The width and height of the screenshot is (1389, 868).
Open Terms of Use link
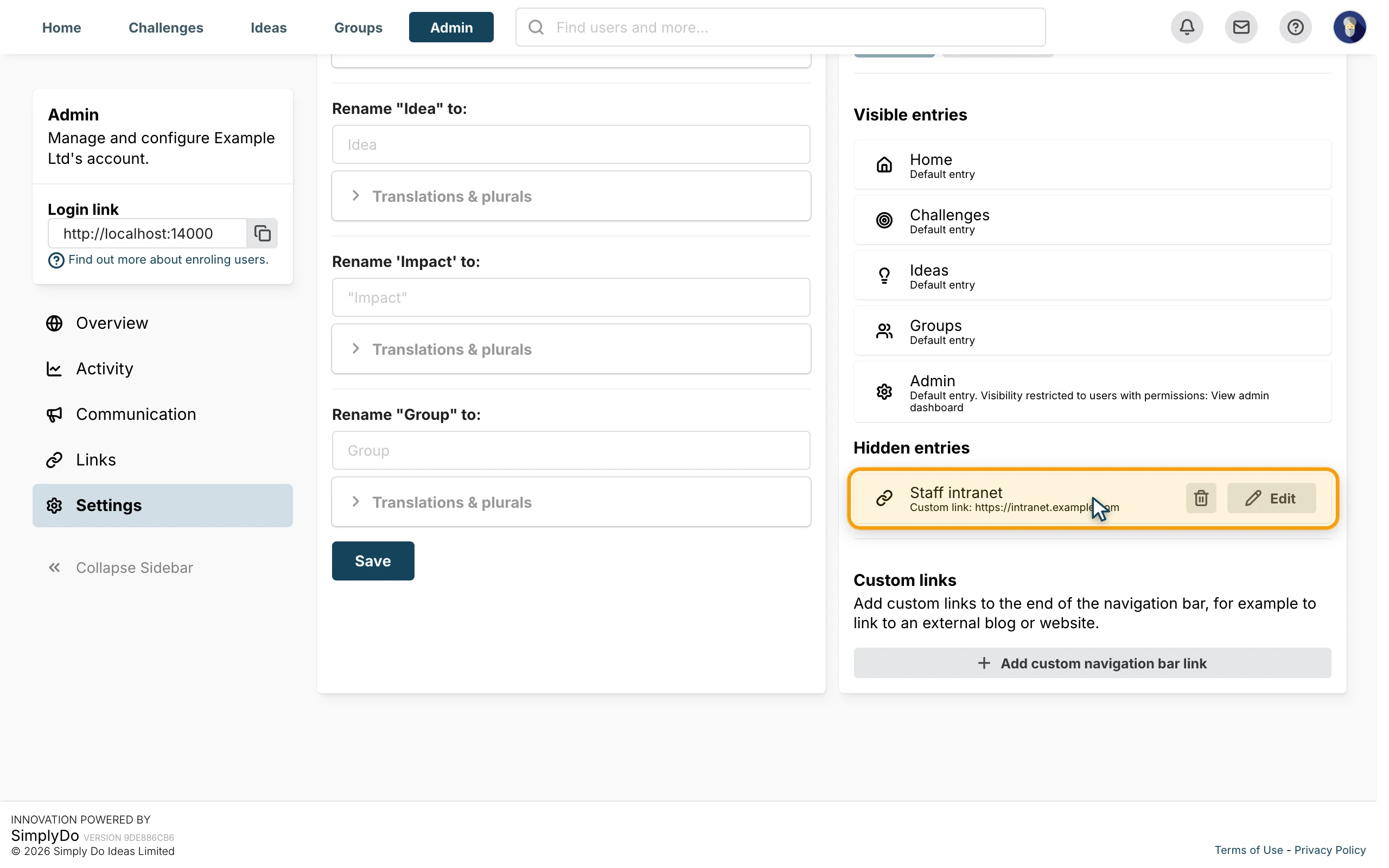point(1248,850)
